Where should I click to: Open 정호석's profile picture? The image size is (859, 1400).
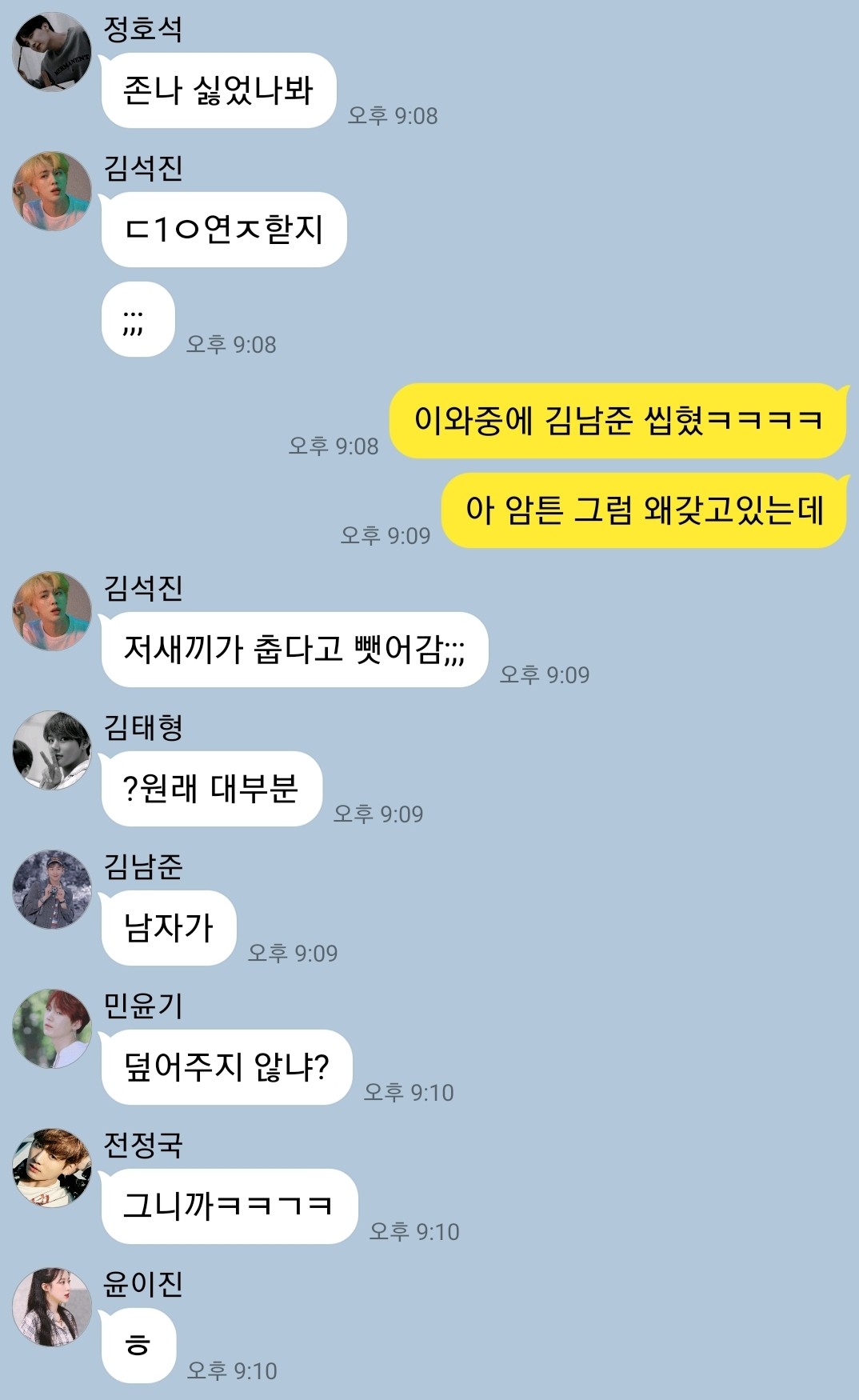point(52,52)
